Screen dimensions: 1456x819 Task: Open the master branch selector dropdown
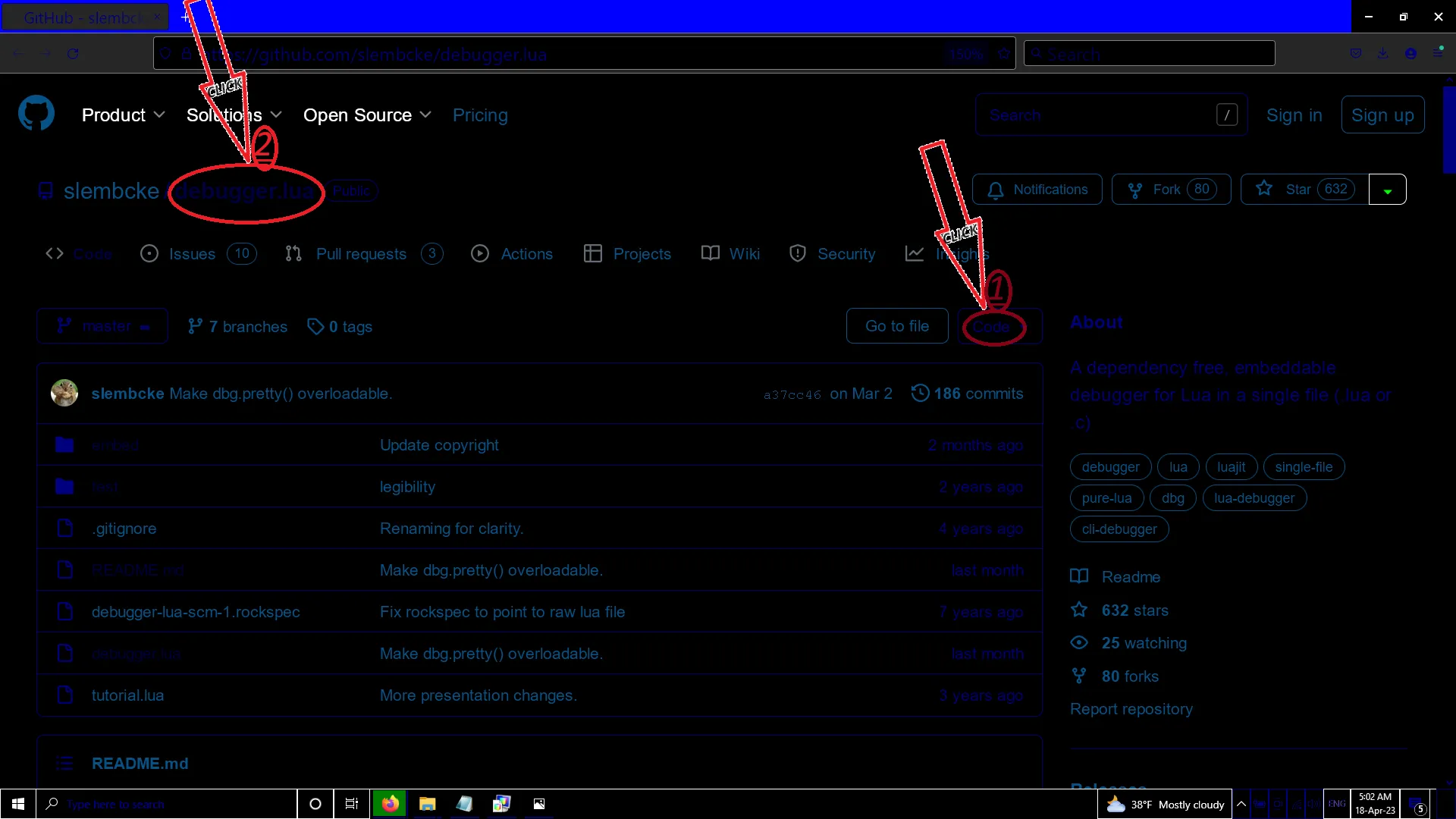click(102, 326)
